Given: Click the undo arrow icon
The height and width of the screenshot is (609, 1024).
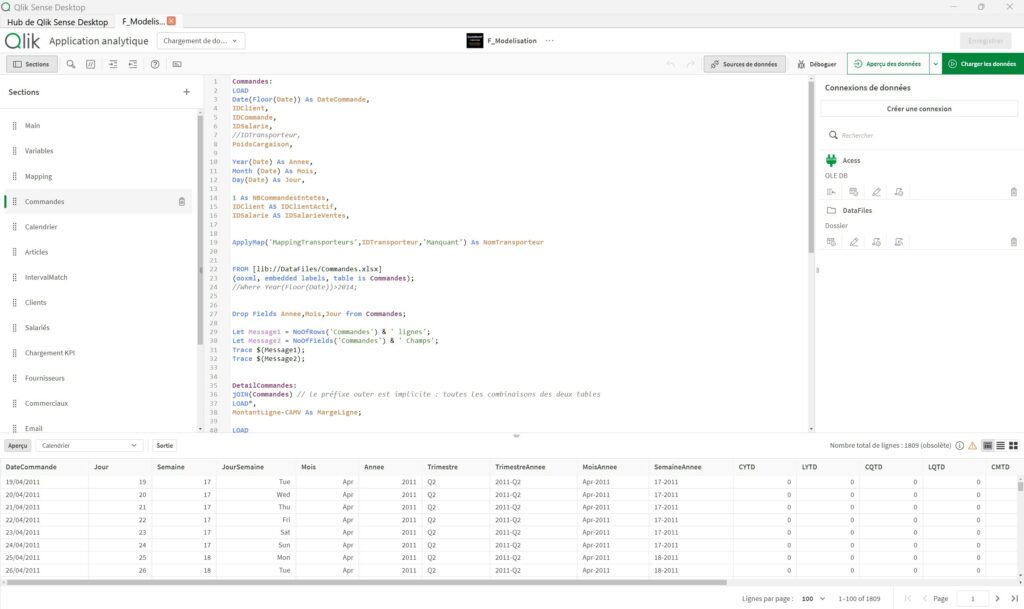Looking at the screenshot, I should click(x=670, y=64).
